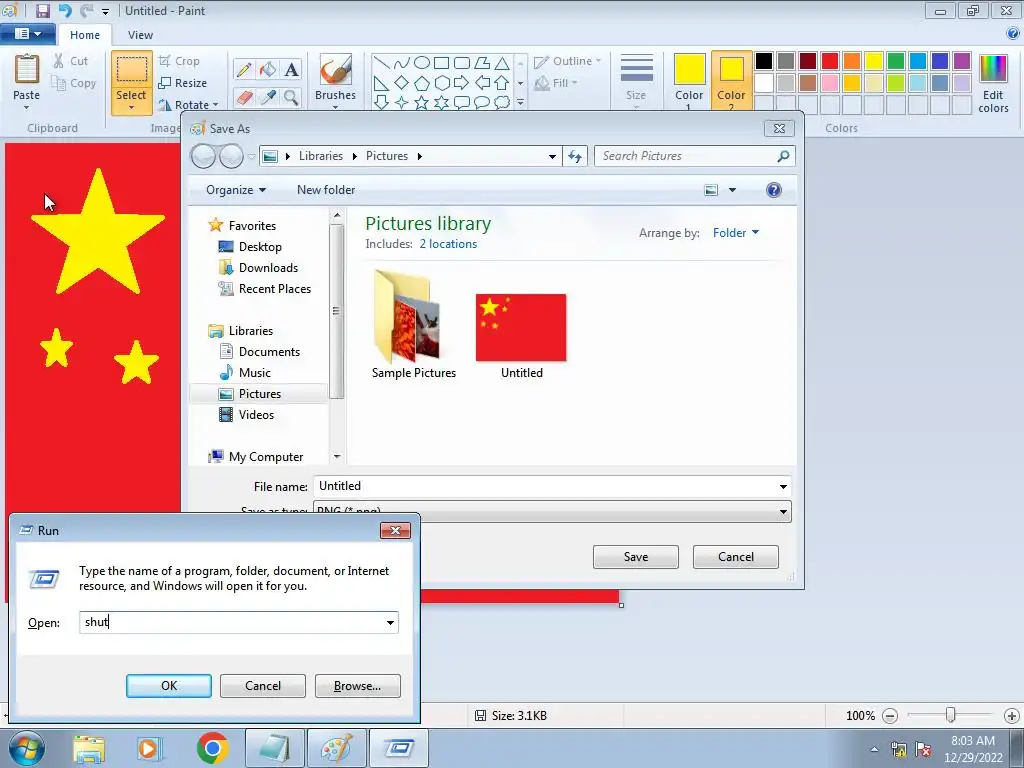Click Cancel in the Save As dialog

(x=735, y=557)
